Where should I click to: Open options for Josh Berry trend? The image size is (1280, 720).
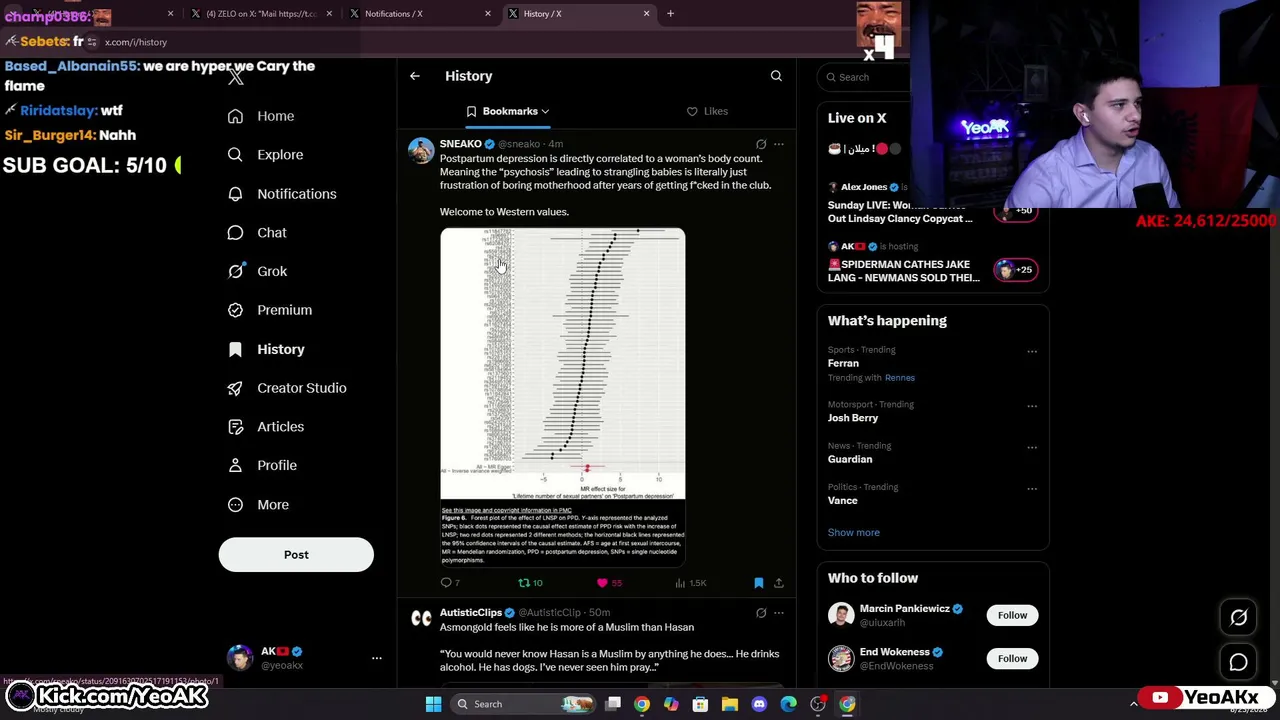1032,406
